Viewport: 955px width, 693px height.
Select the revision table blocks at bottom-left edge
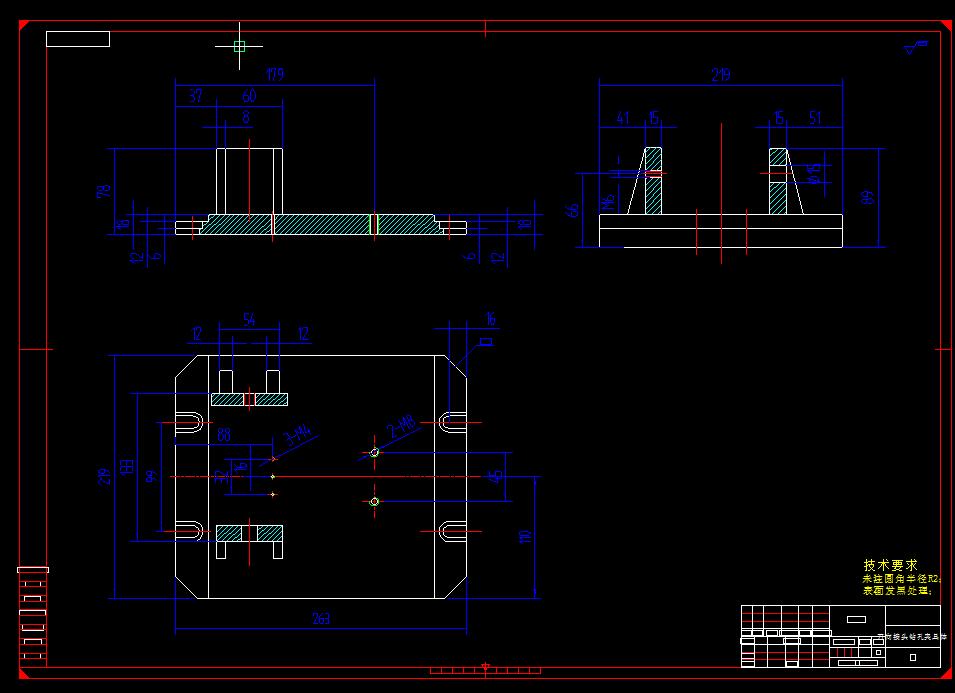[35, 590]
